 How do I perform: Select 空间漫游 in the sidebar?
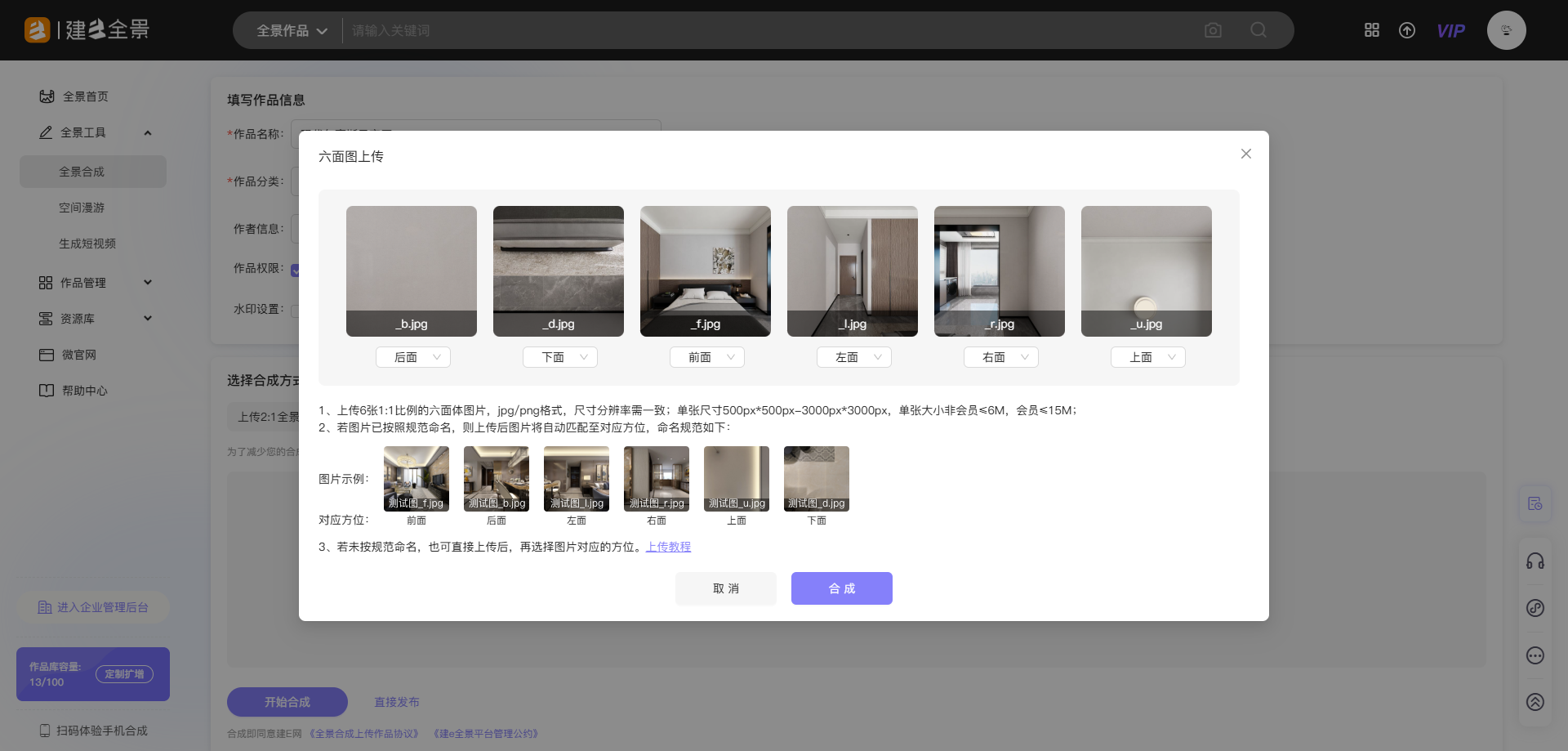point(82,208)
